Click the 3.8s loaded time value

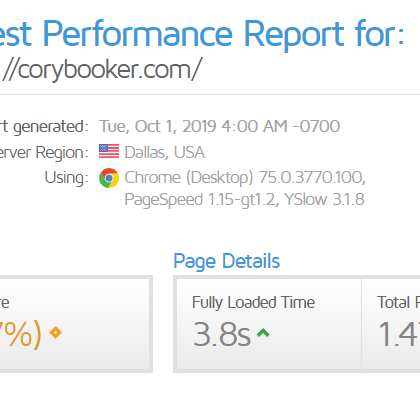222,334
